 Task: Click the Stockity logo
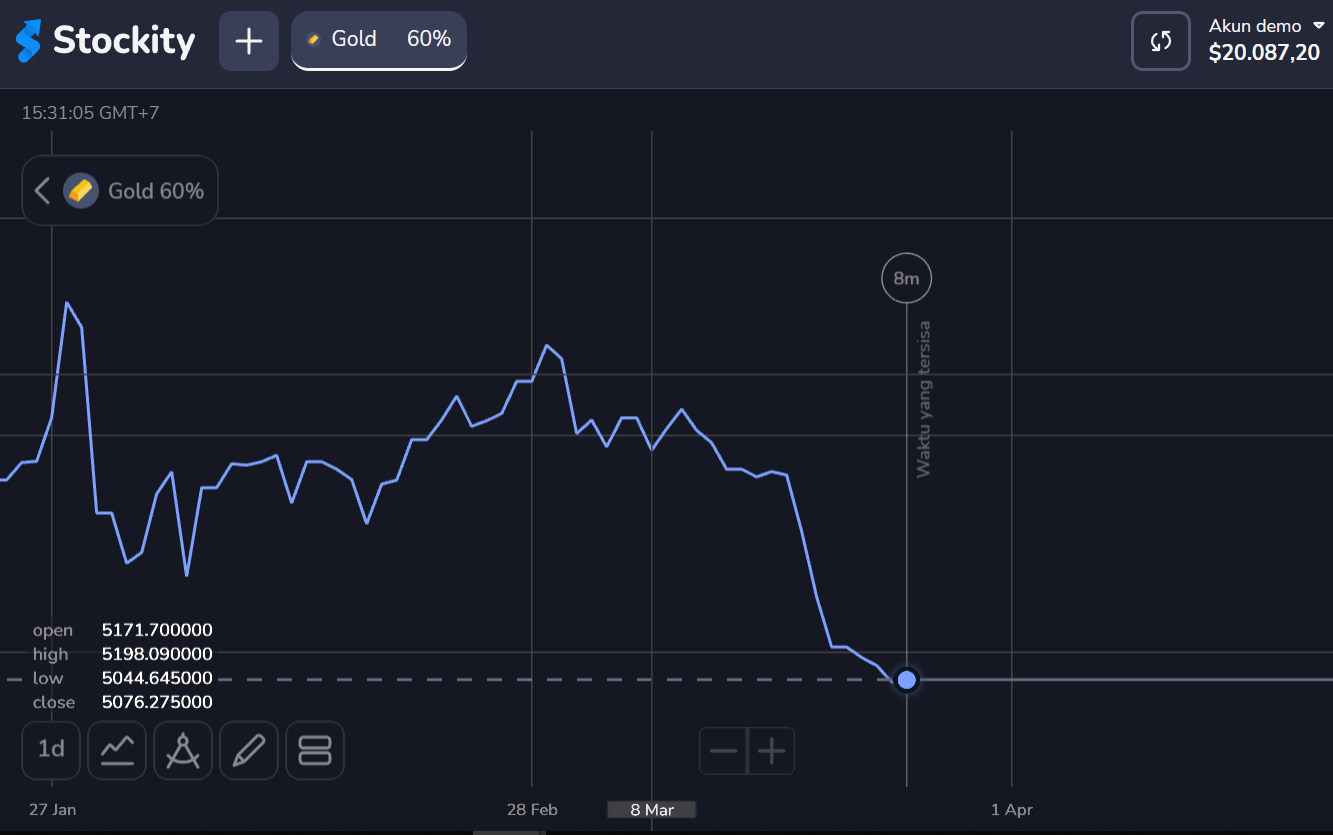click(105, 41)
